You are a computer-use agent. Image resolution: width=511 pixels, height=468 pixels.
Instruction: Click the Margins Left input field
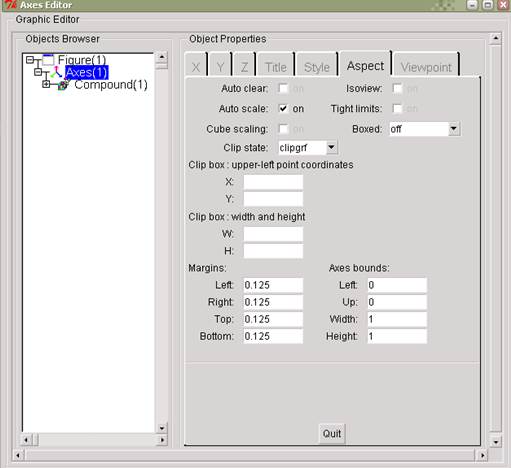click(x=273, y=285)
